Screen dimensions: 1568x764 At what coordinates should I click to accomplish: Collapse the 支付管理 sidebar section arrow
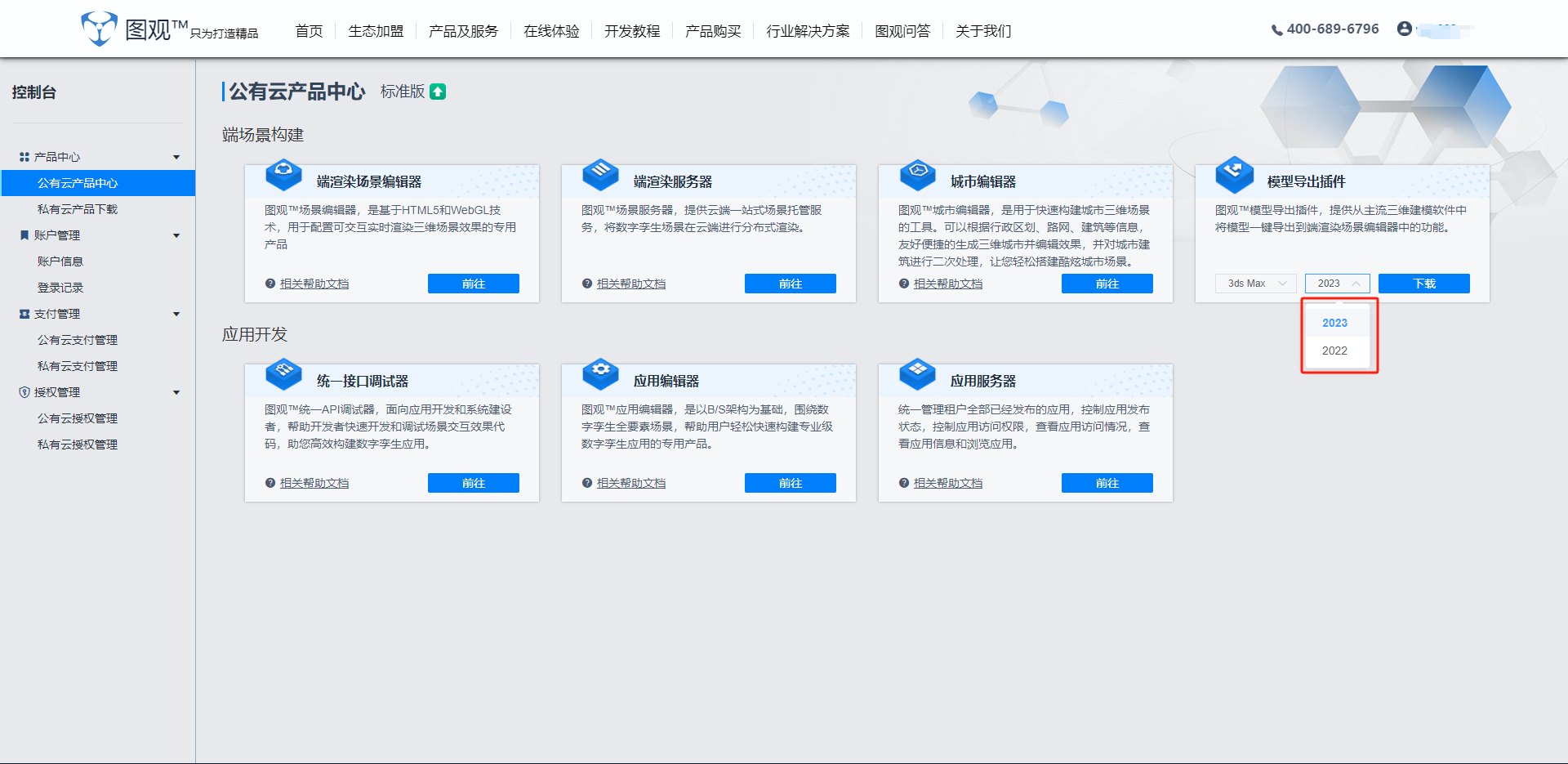(x=176, y=314)
